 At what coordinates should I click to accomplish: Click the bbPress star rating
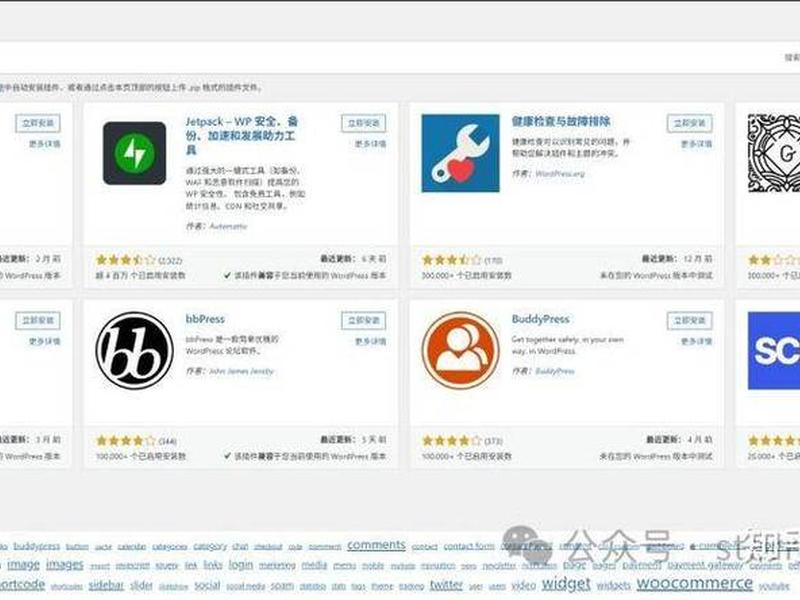(x=126, y=440)
